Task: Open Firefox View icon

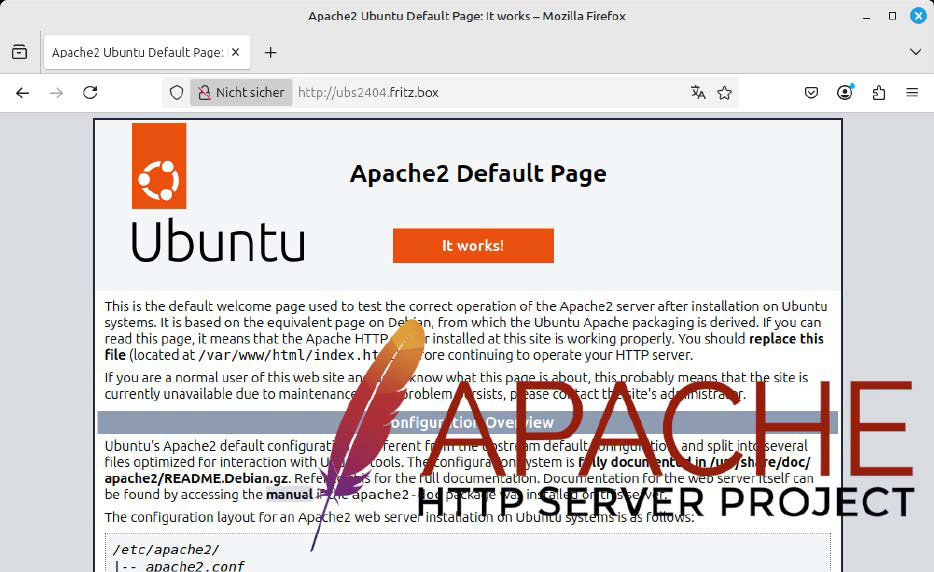Action: tap(20, 52)
